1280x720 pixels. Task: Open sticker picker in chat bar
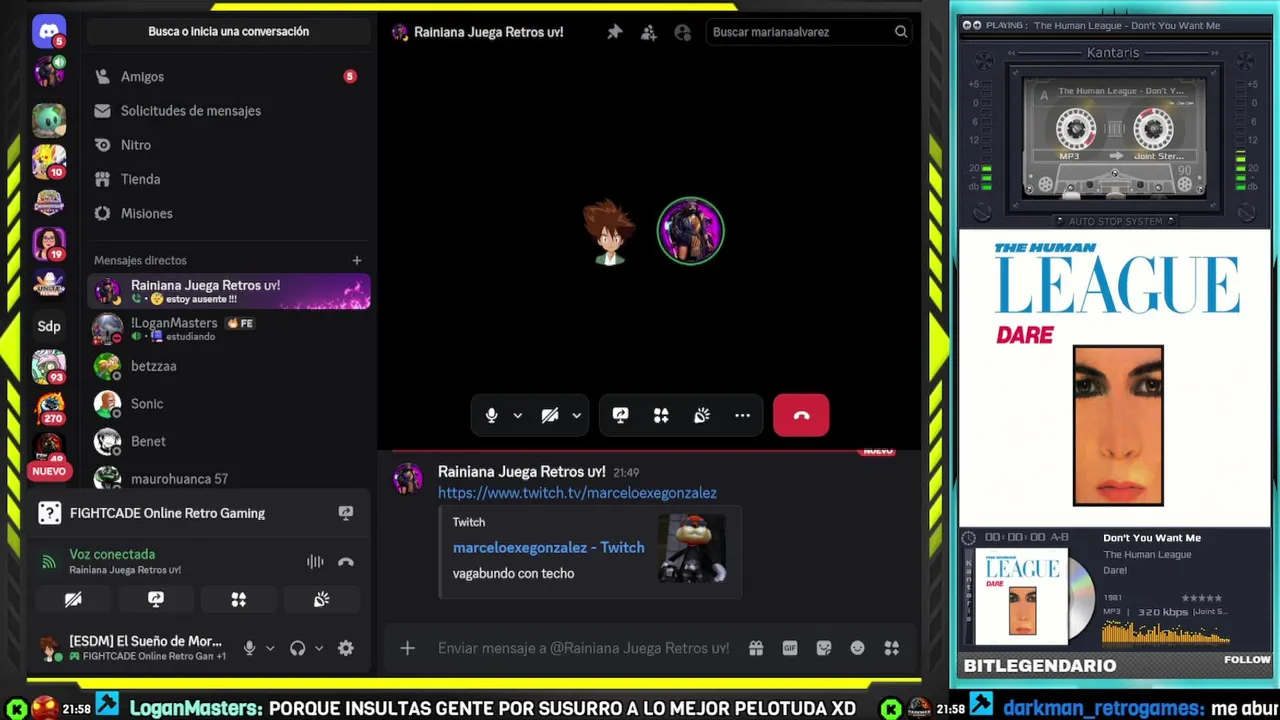click(x=824, y=648)
